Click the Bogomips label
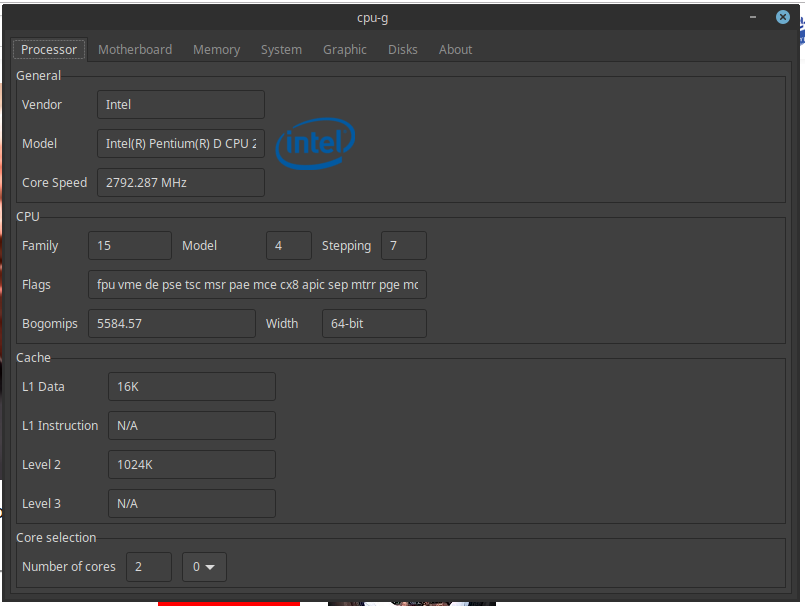The image size is (805, 606). 50,324
